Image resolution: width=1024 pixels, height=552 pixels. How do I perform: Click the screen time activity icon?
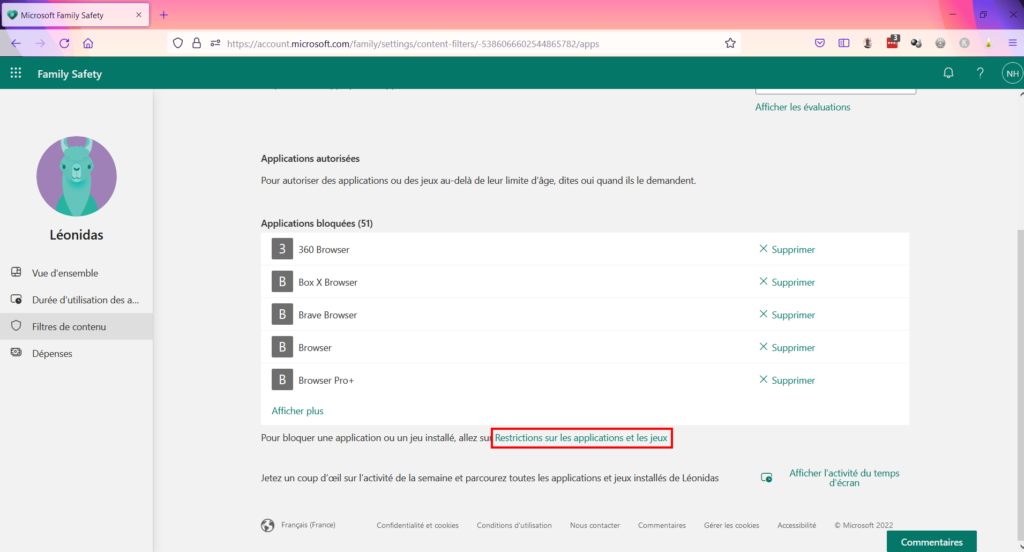(767, 478)
